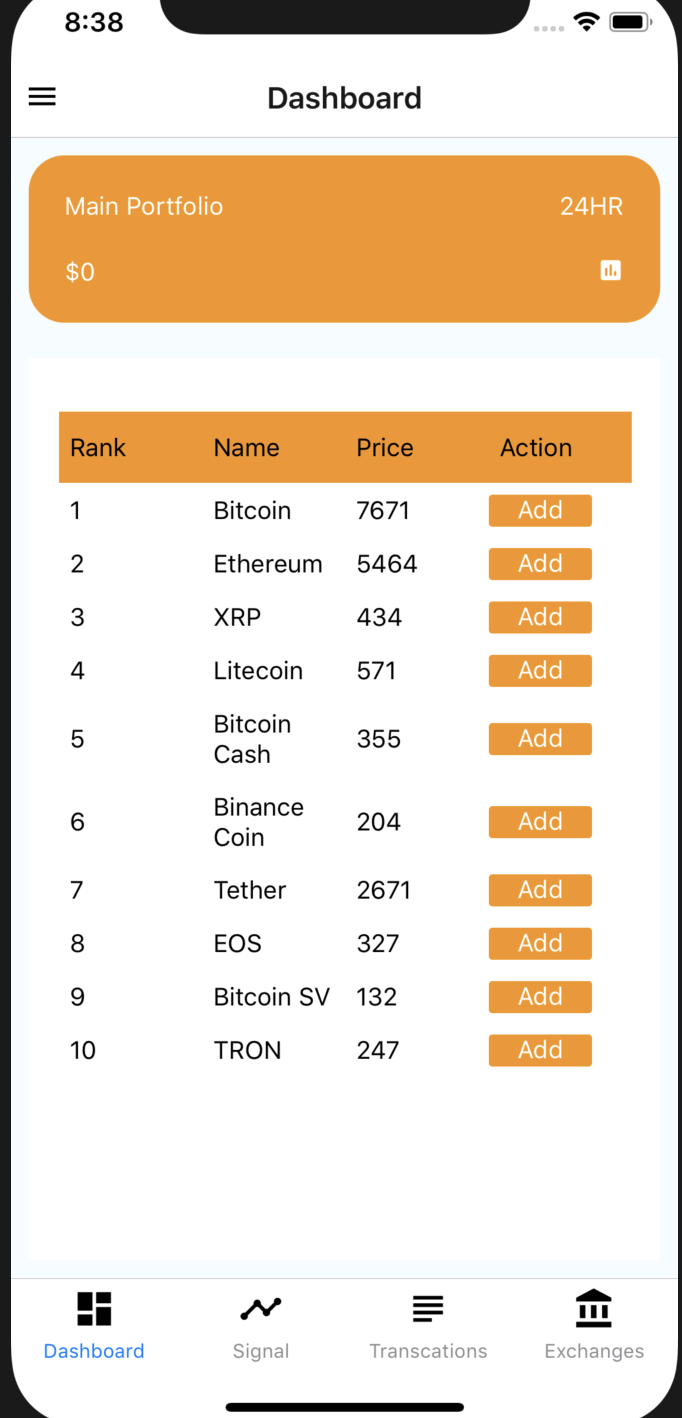Add TRON using its Add button
The width and height of the screenshot is (682, 1418).
coord(540,1049)
